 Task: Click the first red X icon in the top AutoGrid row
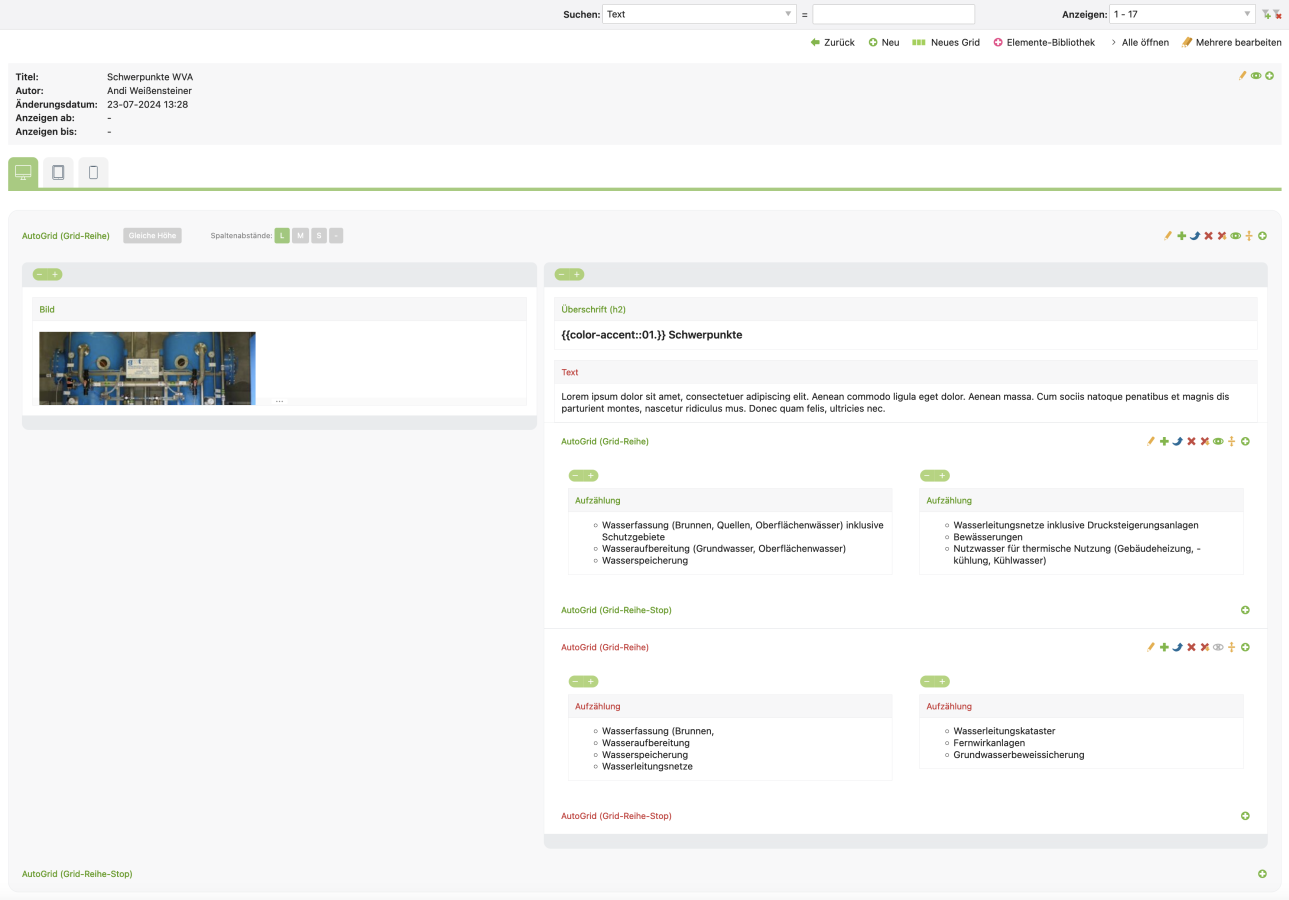click(x=1208, y=236)
